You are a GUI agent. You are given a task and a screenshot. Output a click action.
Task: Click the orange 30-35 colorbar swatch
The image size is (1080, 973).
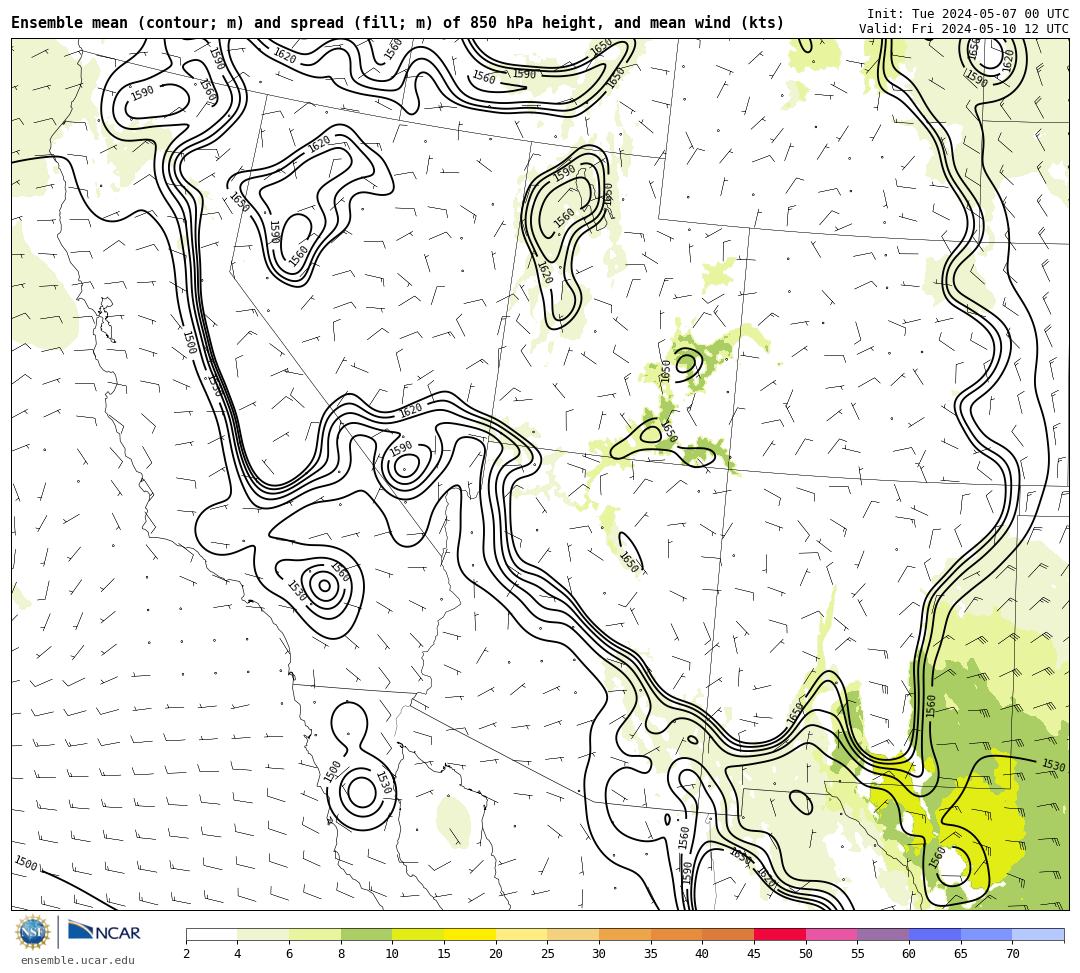(x=625, y=934)
